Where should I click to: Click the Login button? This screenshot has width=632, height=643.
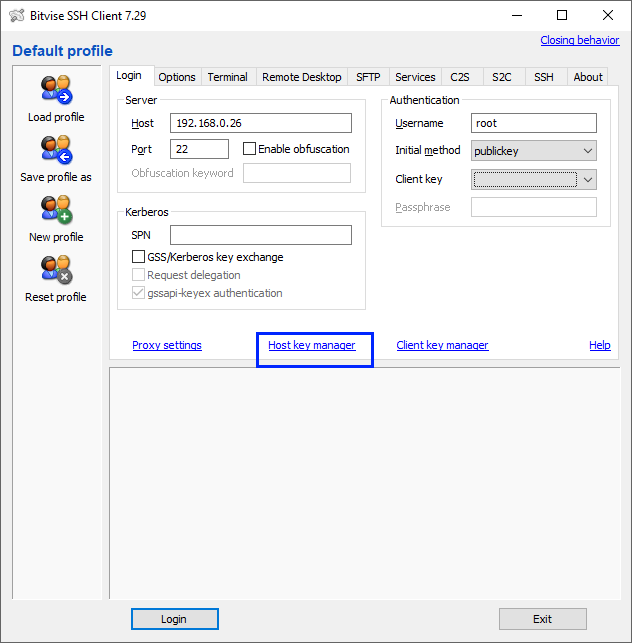click(x=175, y=619)
